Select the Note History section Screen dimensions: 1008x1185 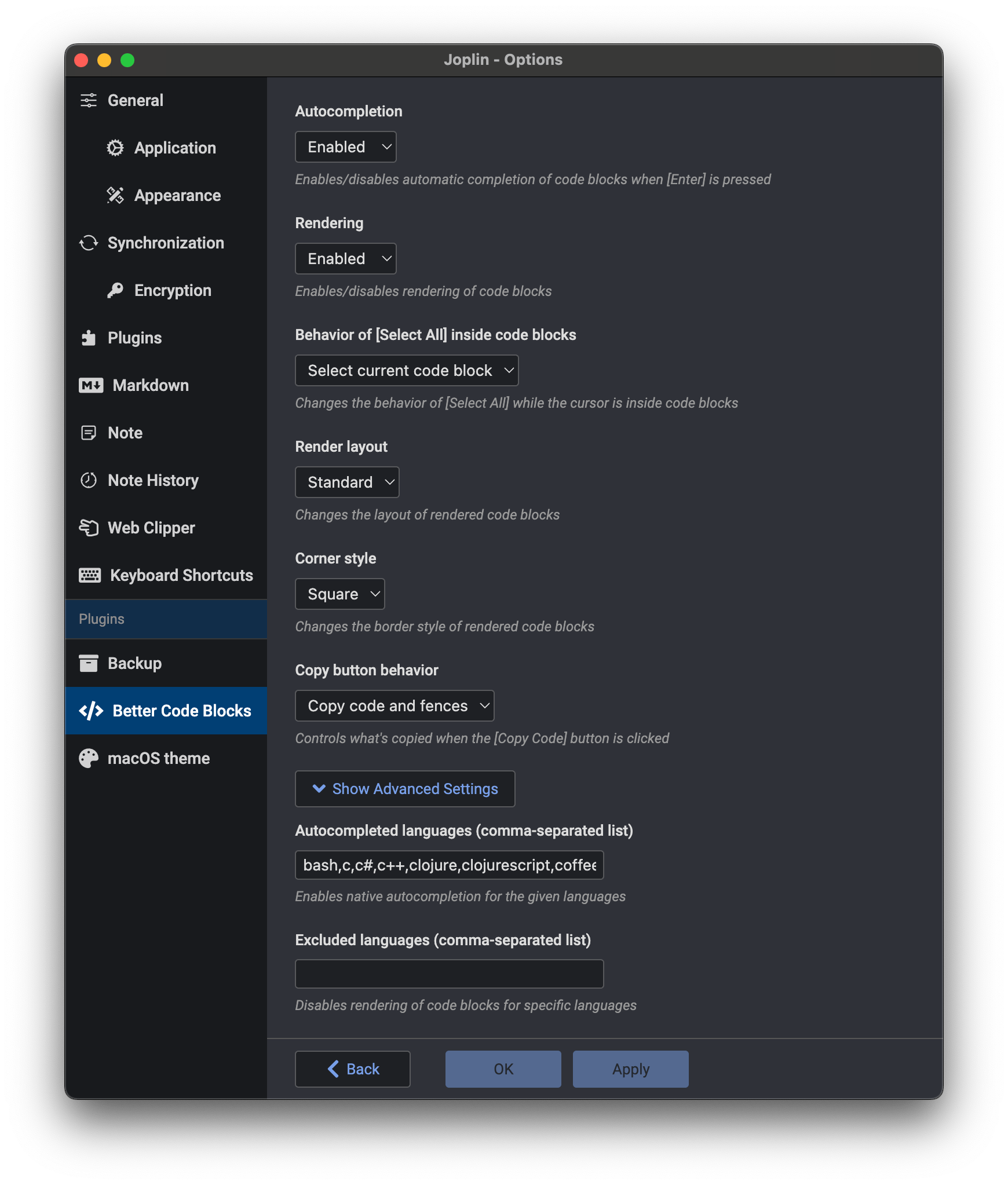coord(166,480)
